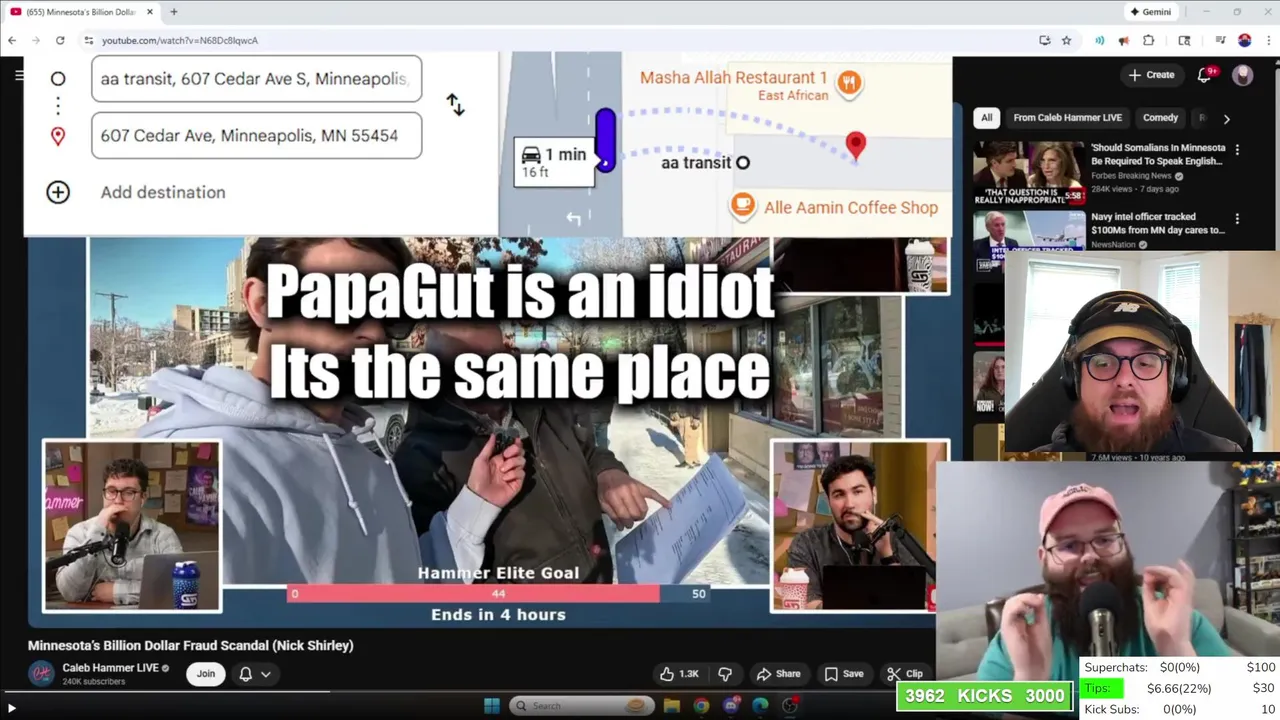Click the coffee cup map pin
The height and width of the screenshot is (720, 1280).
click(742, 206)
